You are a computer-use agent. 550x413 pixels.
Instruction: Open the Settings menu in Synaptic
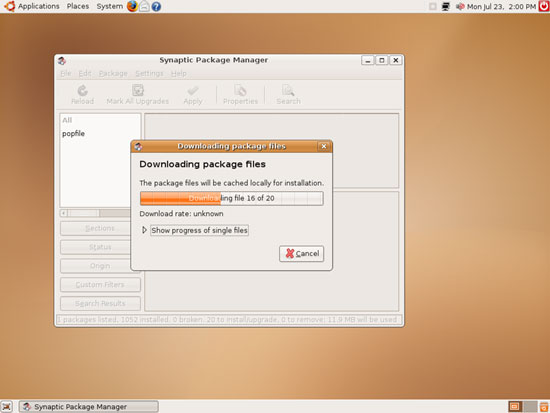(x=149, y=73)
